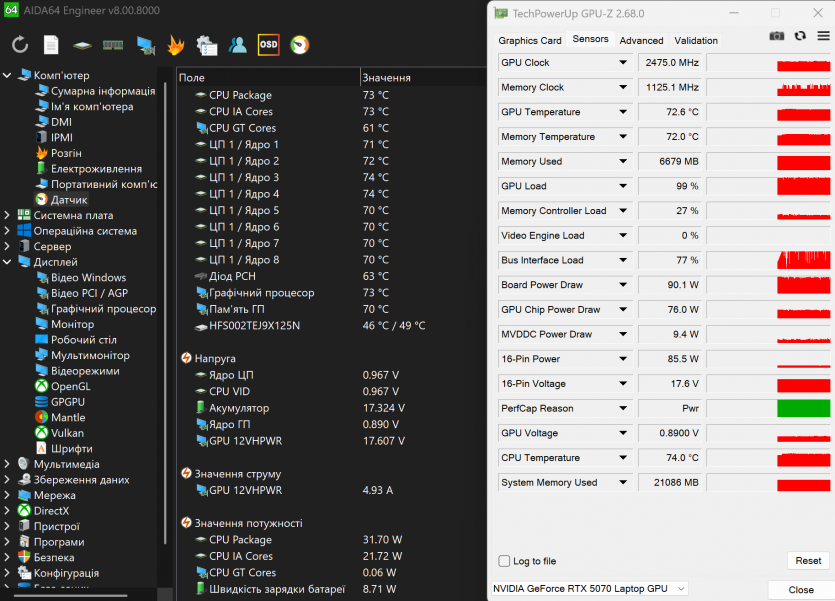Open the Report document icon in the toolbar
Screen dimensions: 835x601
point(51,45)
